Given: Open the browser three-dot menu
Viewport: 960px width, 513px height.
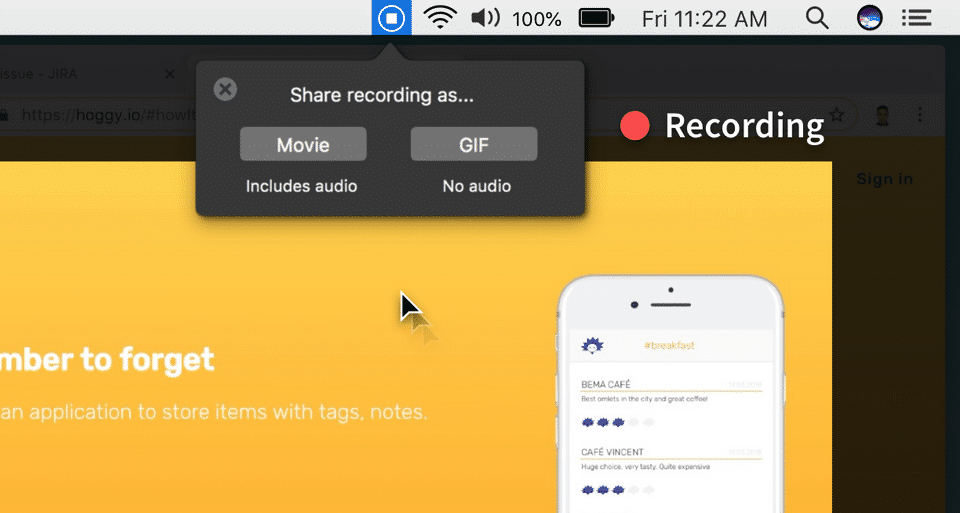Looking at the screenshot, I should pyautogui.click(x=920, y=114).
